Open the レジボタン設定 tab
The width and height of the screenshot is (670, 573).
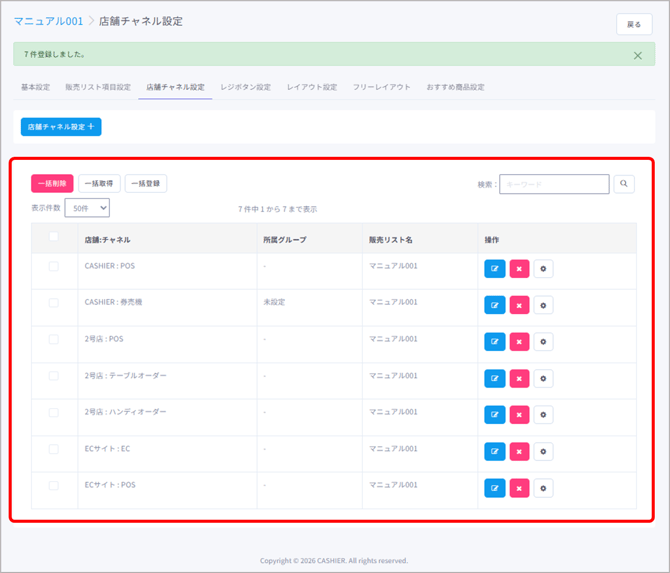pyautogui.click(x=245, y=87)
